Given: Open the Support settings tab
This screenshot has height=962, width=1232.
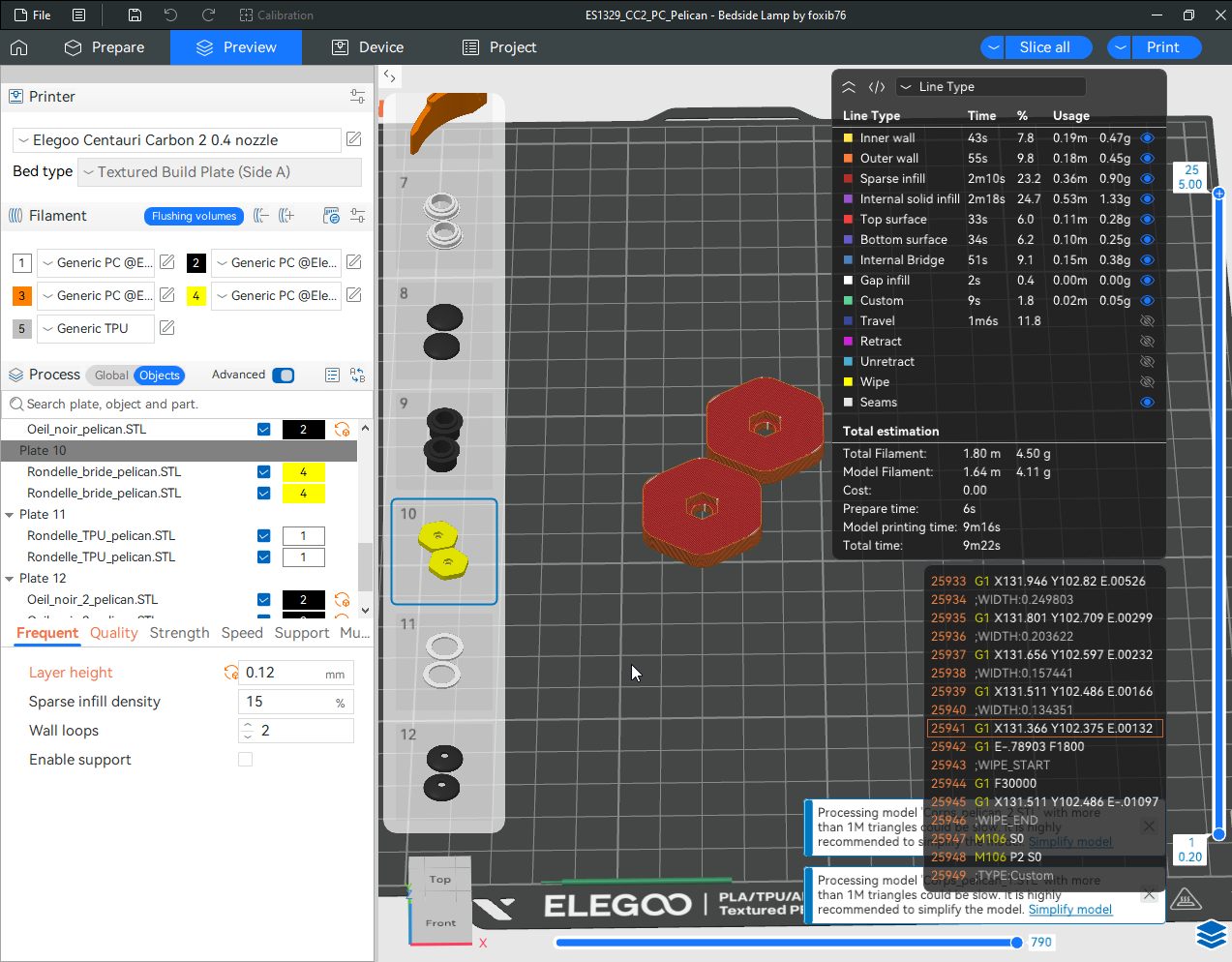Looking at the screenshot, I should [302, 633].
